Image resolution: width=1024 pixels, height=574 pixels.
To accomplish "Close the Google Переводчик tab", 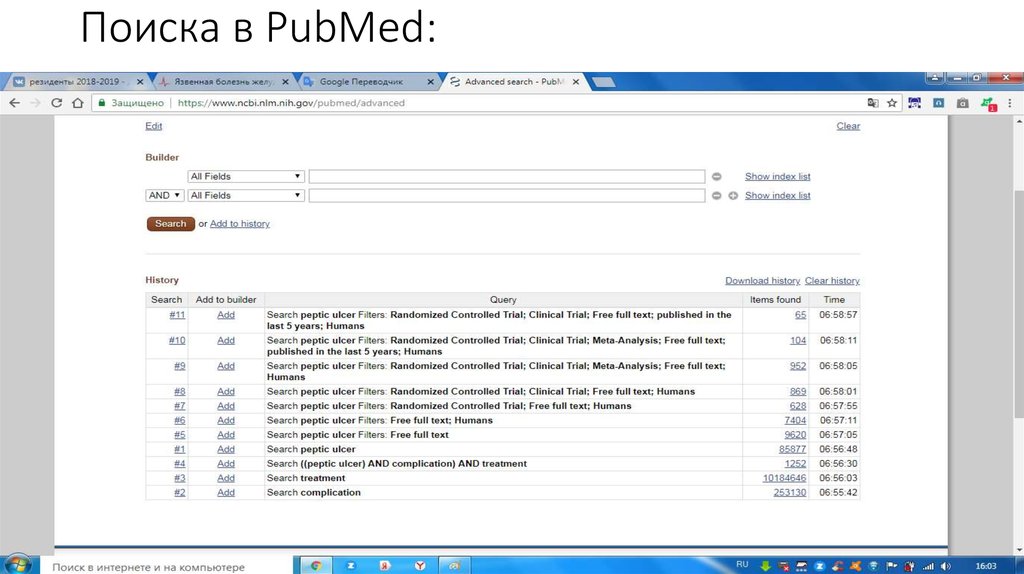I will coord(430,82).
